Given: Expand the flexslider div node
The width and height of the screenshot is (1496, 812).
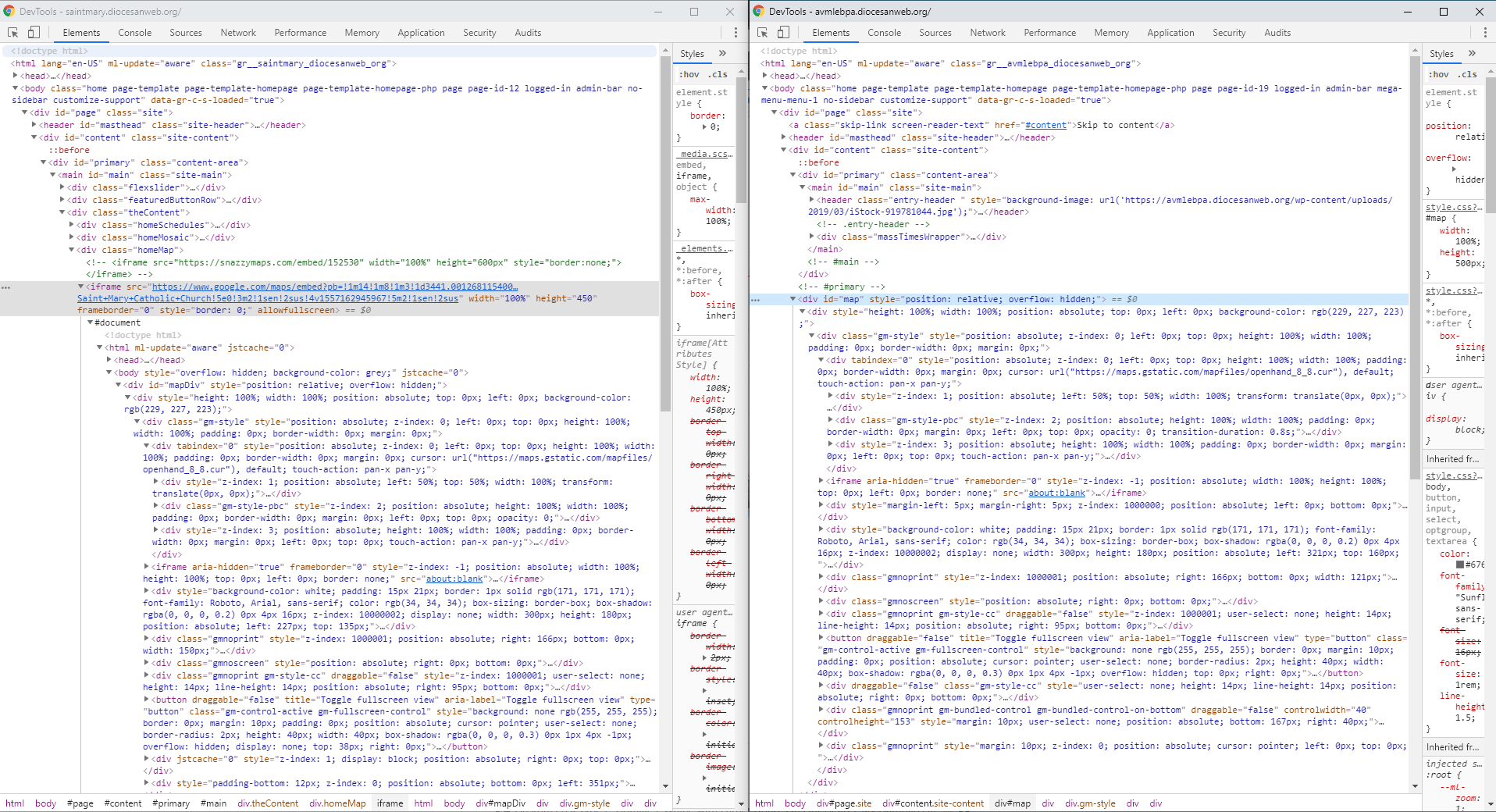Looking at the screenshot, I should pos(62,187).
